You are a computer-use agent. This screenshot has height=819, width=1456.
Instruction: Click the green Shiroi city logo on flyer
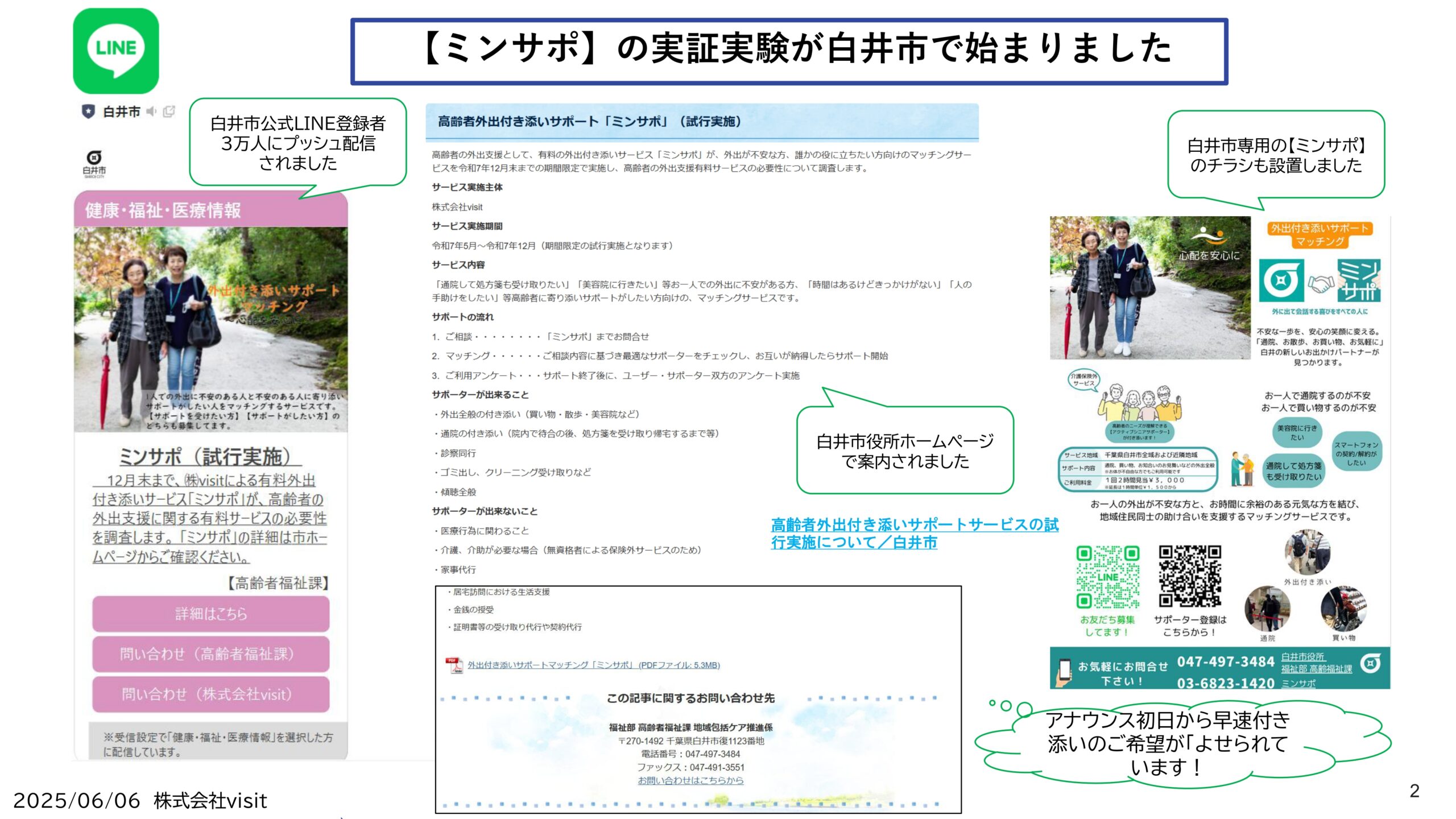(x=1281, y=281)
